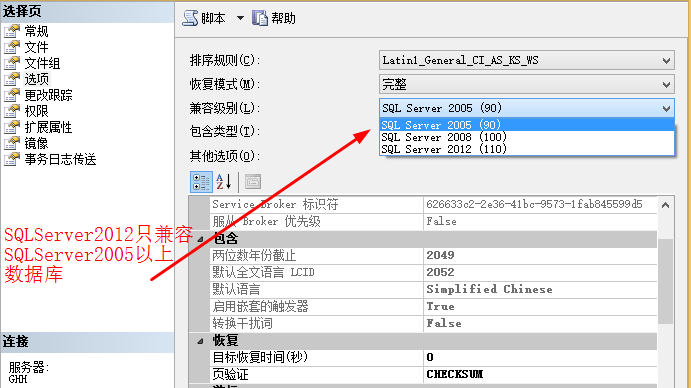
Task: Open the 恢复模式 recovery model dropdown
Action: [x=527, y=84]
